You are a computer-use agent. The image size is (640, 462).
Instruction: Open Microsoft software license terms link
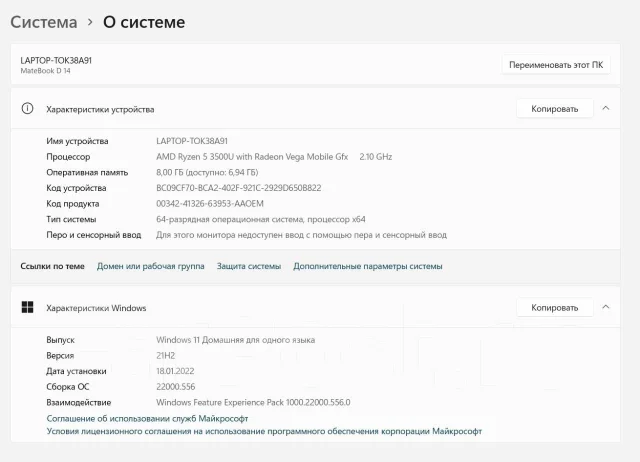pos(264,431)
